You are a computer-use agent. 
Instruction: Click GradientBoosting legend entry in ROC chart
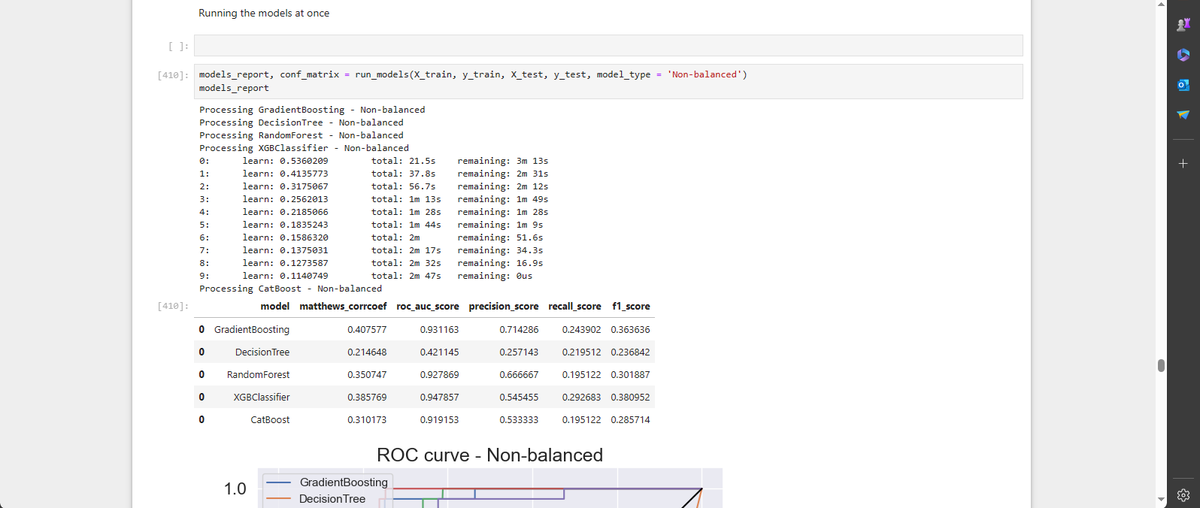(326, 482)
